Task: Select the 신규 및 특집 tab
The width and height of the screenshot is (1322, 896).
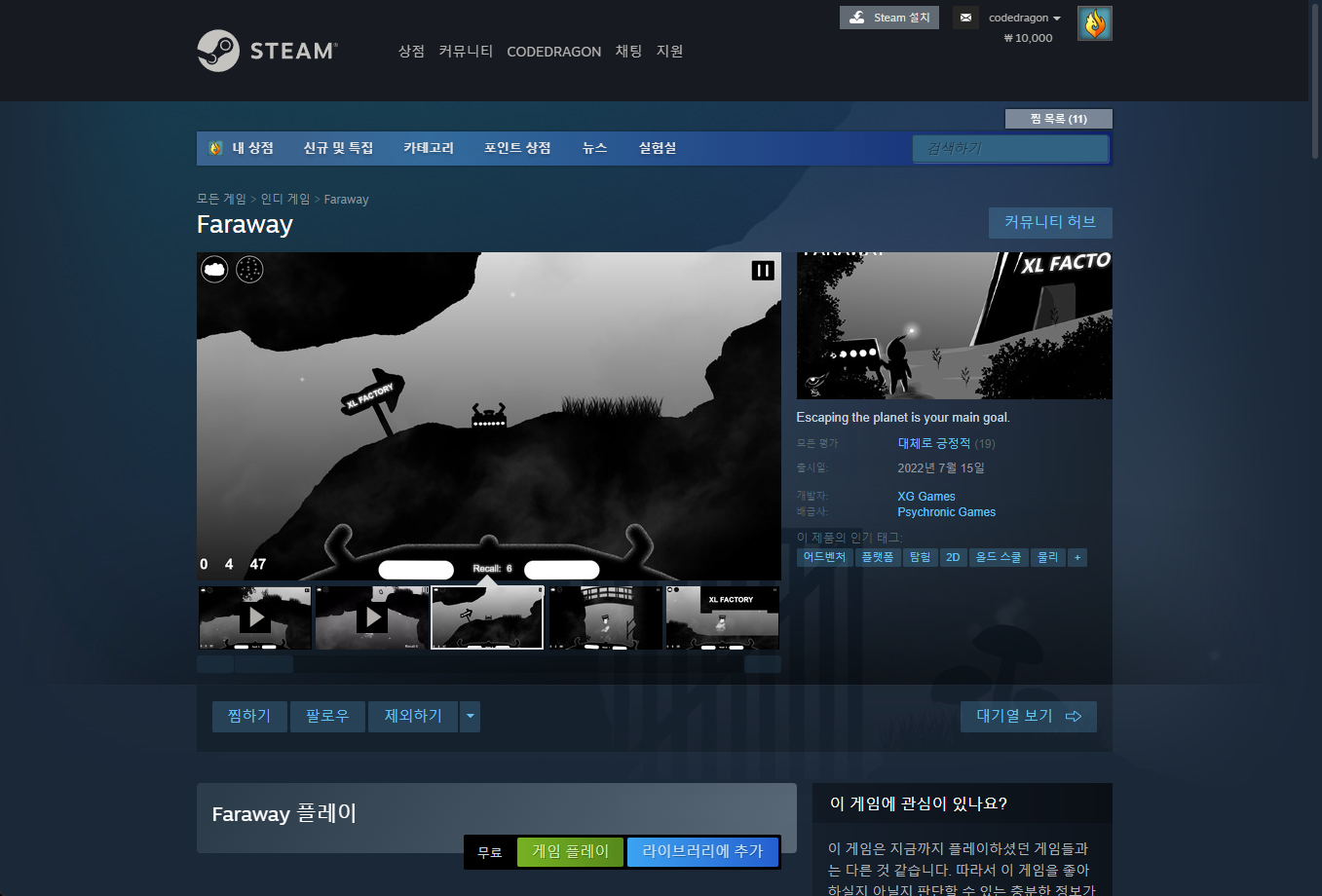Action: (338, 148)
